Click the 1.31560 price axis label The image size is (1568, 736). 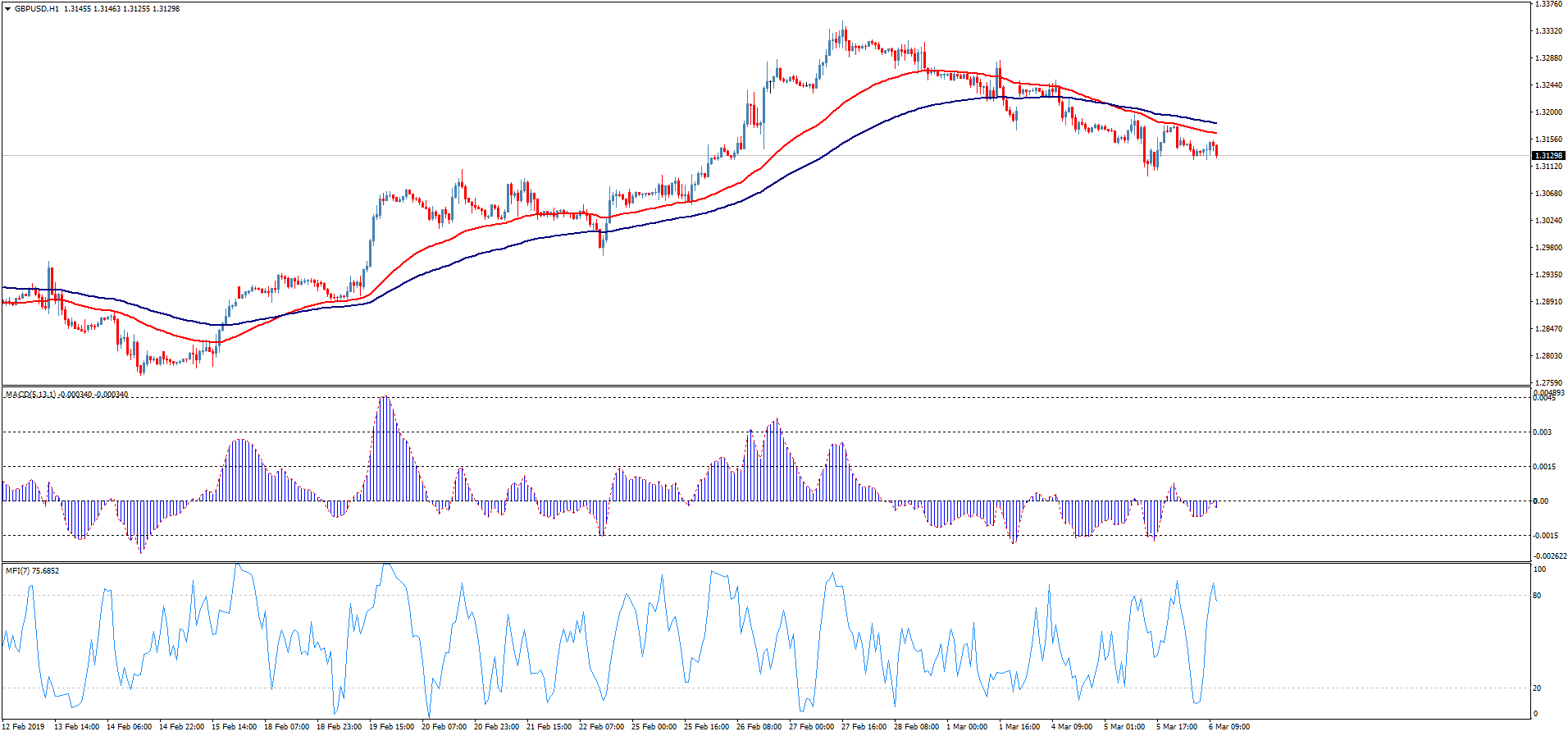coord(1547,139)
